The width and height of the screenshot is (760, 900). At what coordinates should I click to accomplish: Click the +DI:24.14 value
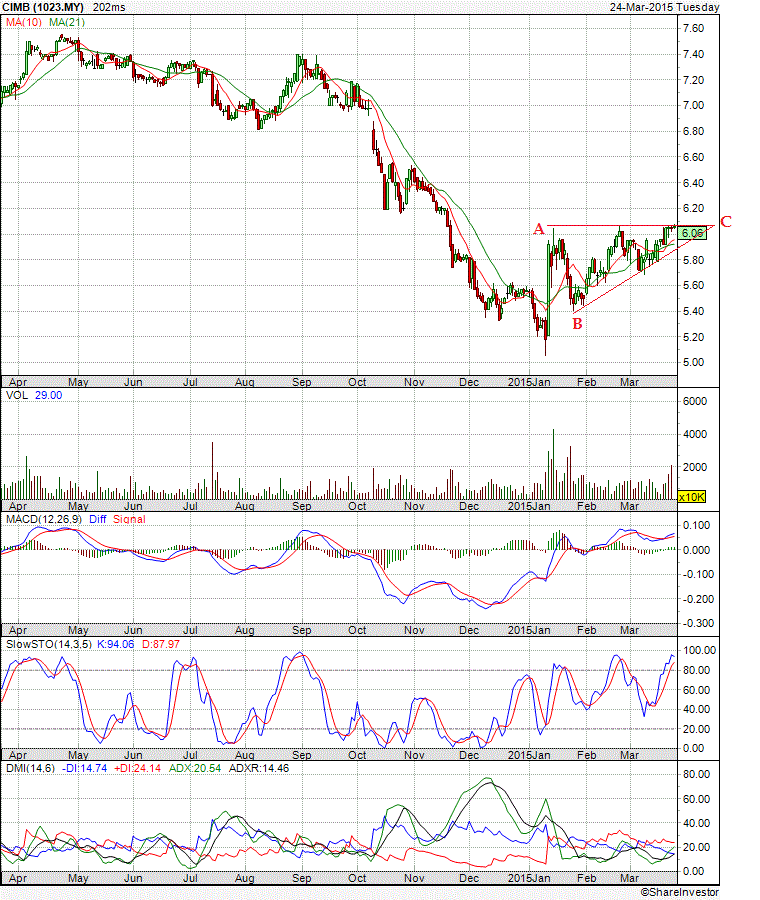click(137, 769)
